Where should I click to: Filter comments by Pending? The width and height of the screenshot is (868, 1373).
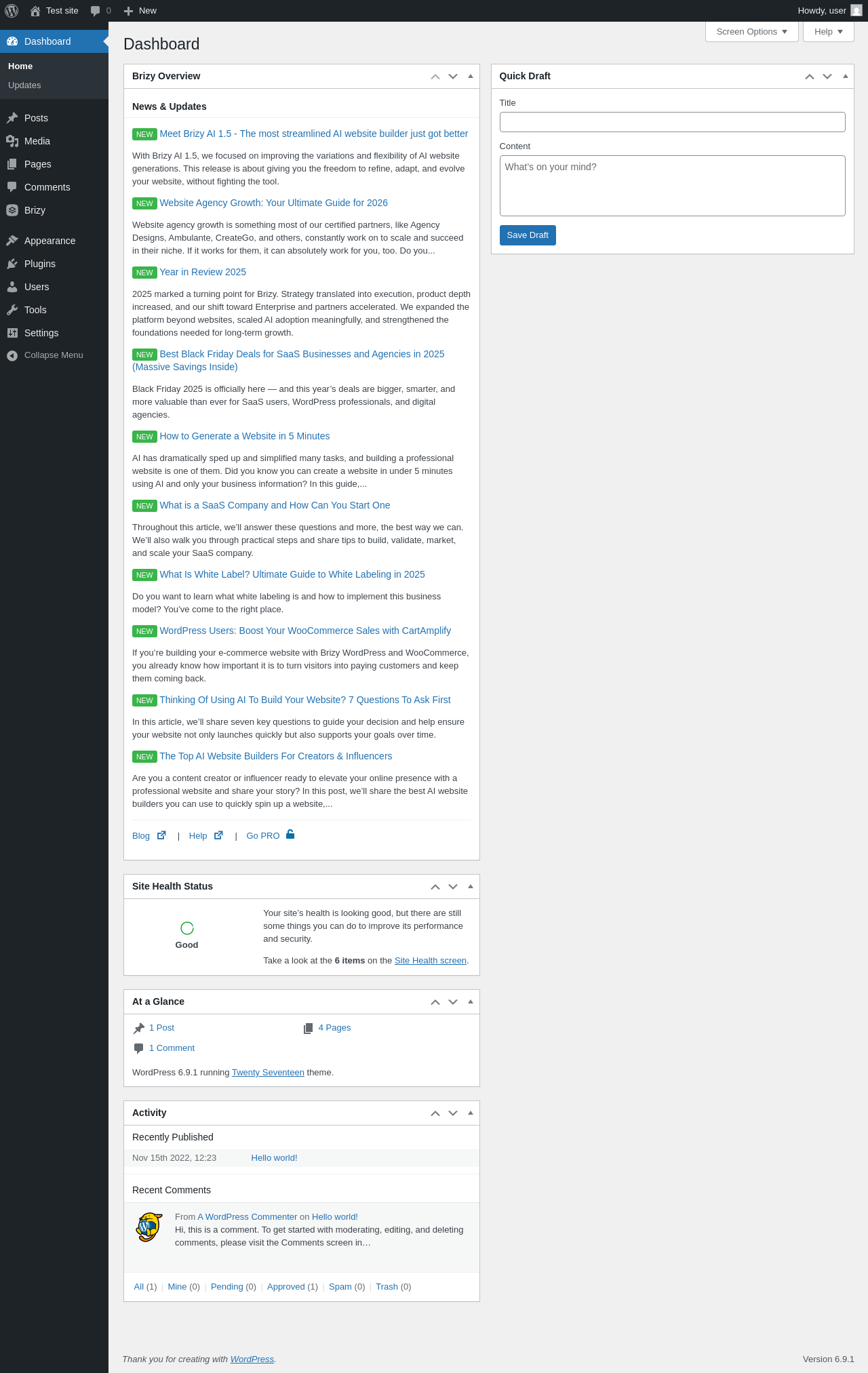click(226, 1287)
